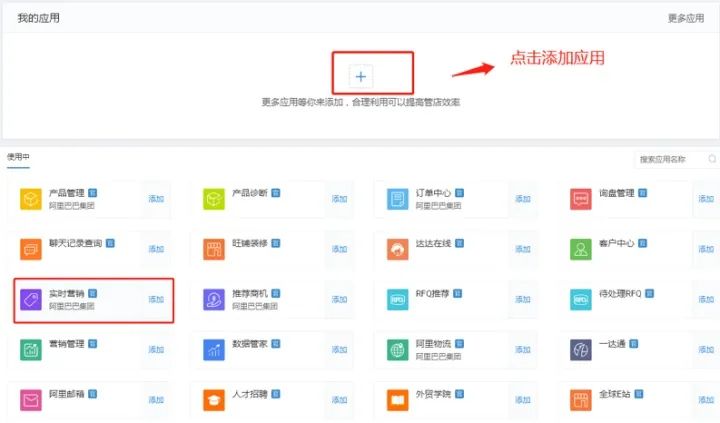Add the 推荐商机 app

click(339, 299)
